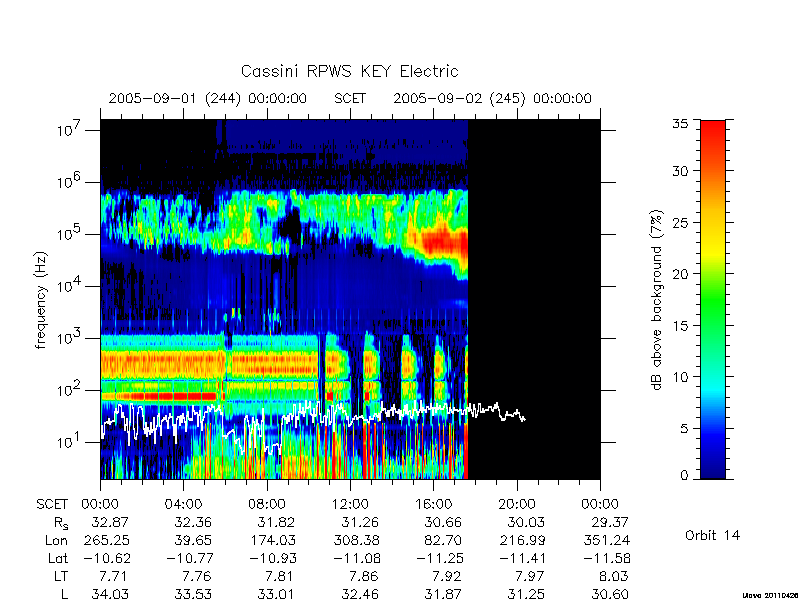This screenshot has height=600, width=800.
Task: Click the LT value '8.03'
Action: point(614,576)
